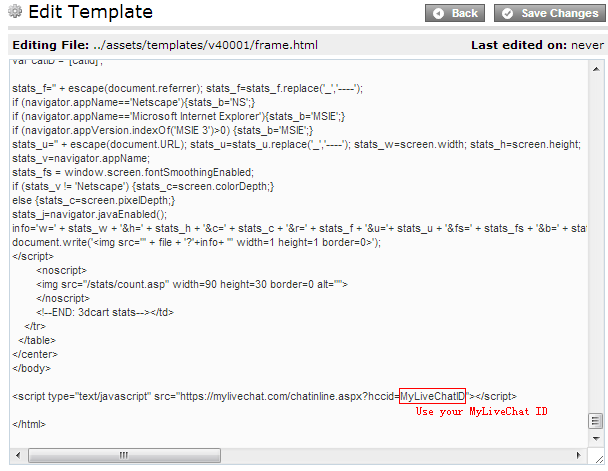Click the horizontal scrollbar right arrow
The image size is (608, 471).
pos(579,455)
